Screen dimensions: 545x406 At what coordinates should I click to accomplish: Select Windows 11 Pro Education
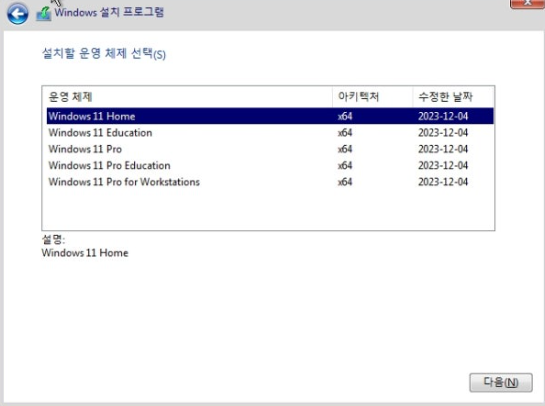click(x=270, y=165)
